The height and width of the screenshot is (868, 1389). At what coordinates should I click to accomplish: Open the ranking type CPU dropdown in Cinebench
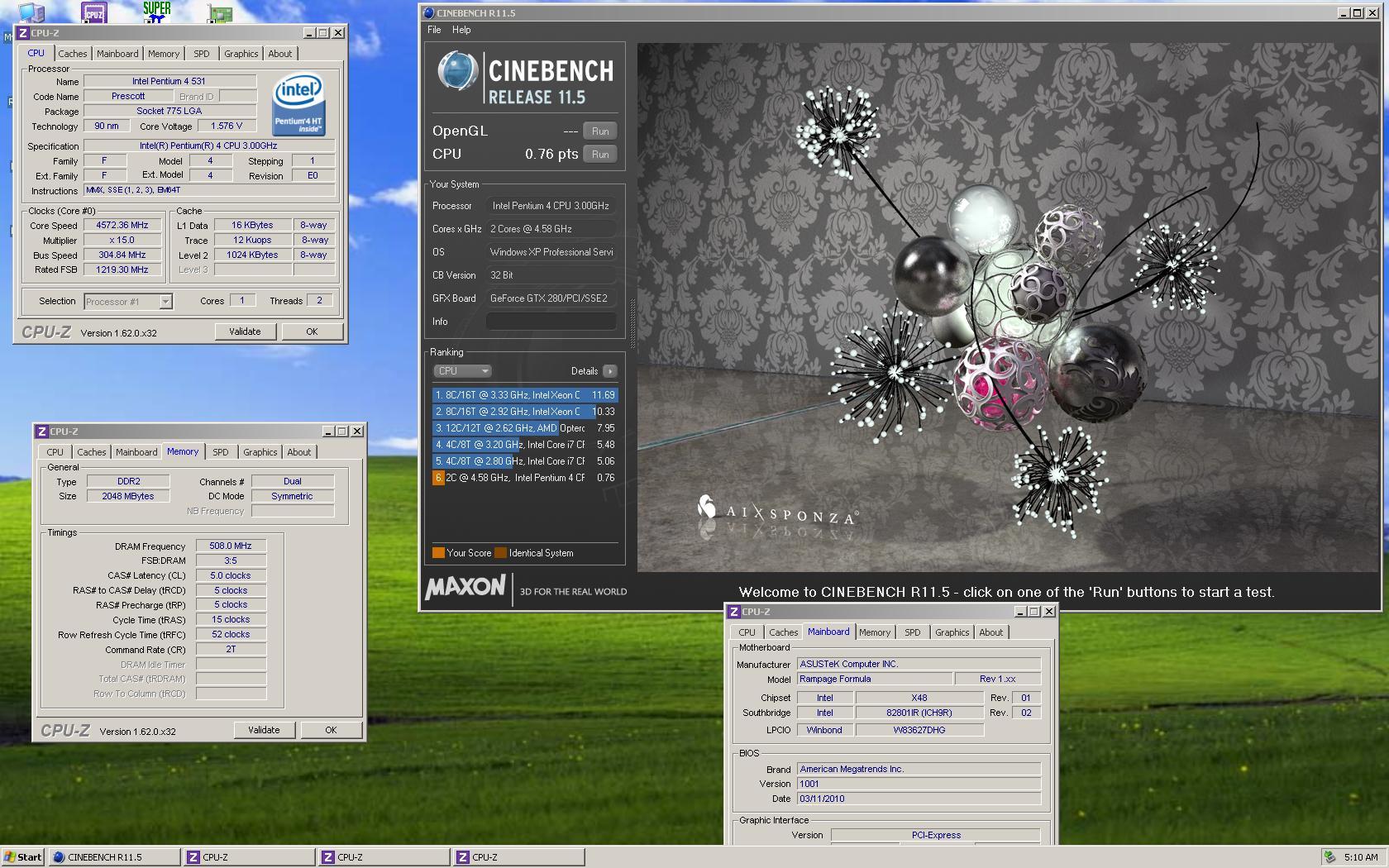point(462,371)
